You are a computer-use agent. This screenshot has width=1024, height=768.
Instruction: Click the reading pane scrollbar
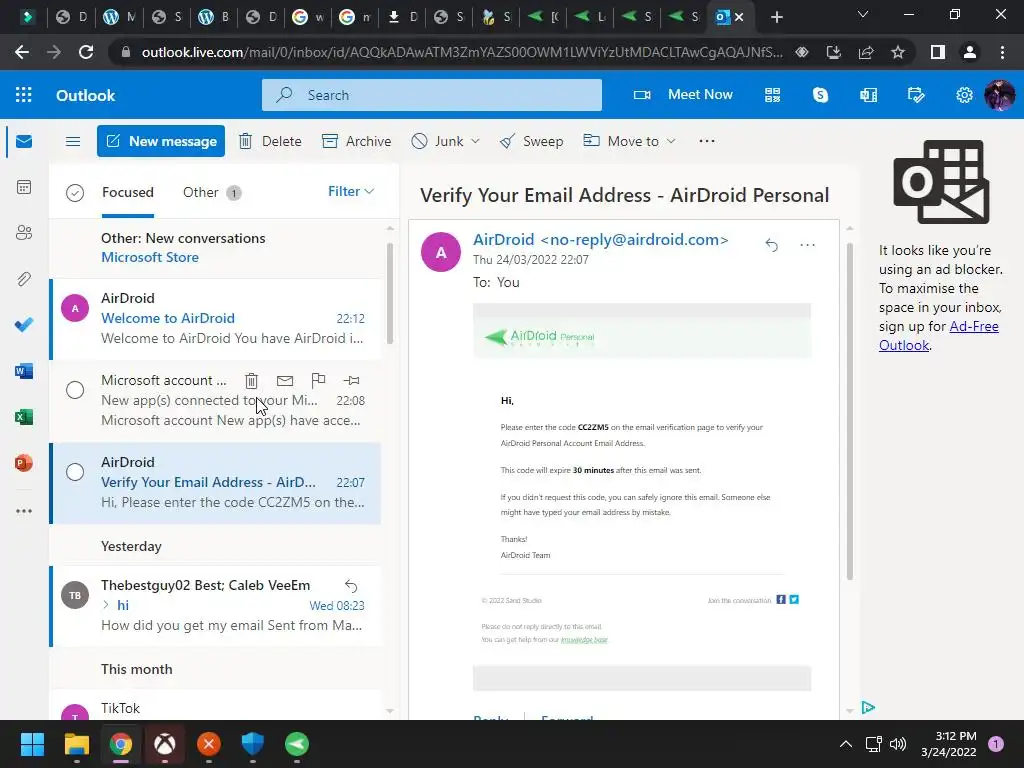[850, 411]
